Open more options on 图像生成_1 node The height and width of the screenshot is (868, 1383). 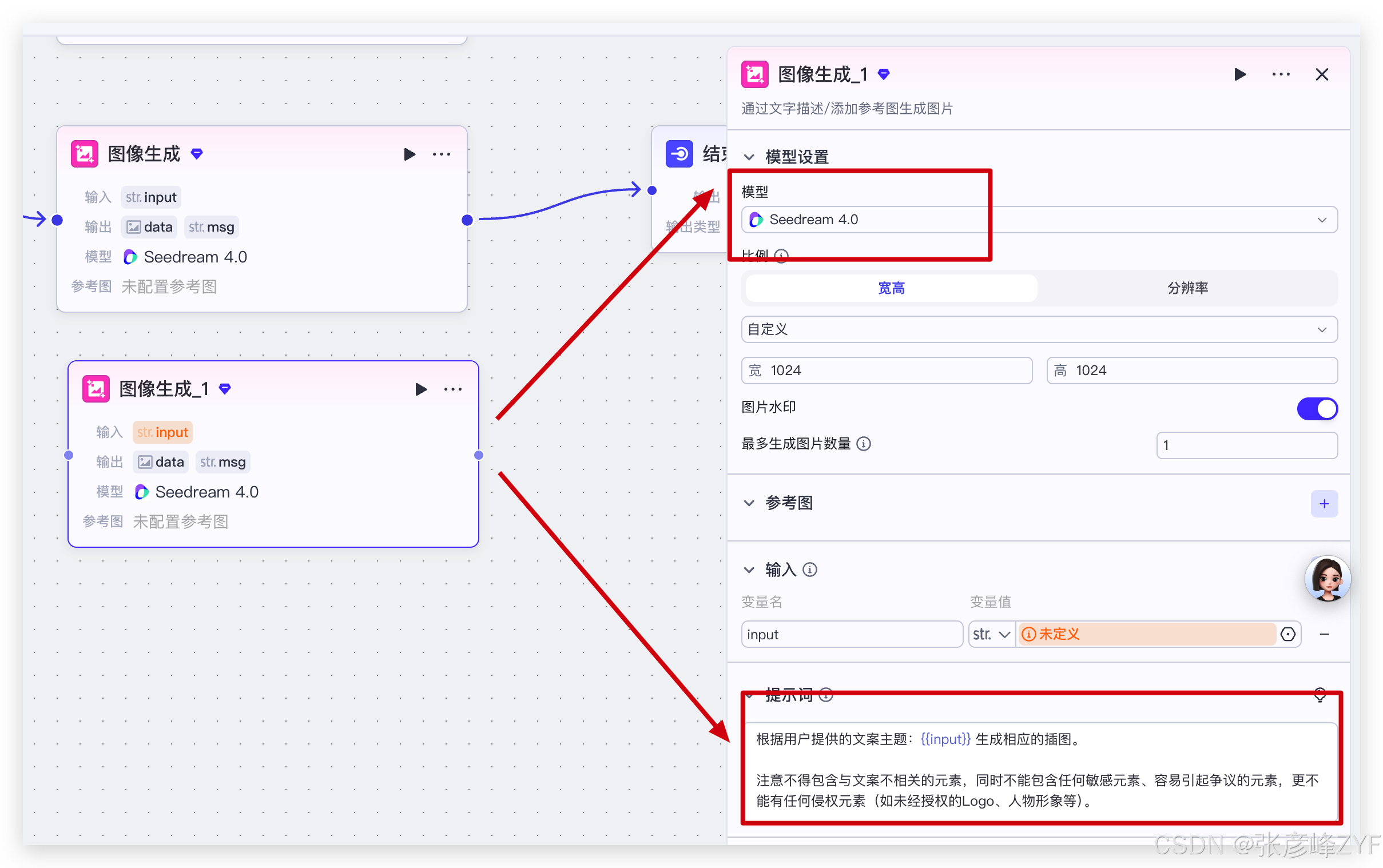pos(453,389)
